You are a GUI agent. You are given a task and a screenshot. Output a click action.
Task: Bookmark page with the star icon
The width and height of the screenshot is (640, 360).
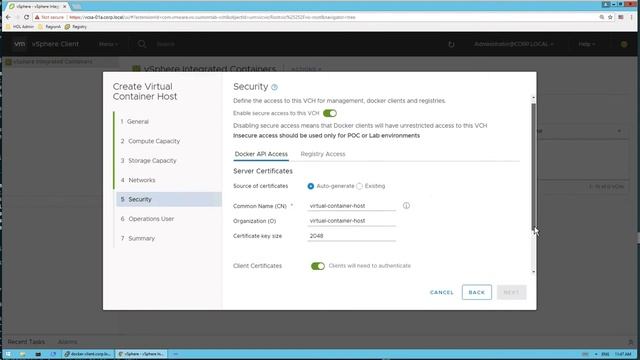pos(610,17)
